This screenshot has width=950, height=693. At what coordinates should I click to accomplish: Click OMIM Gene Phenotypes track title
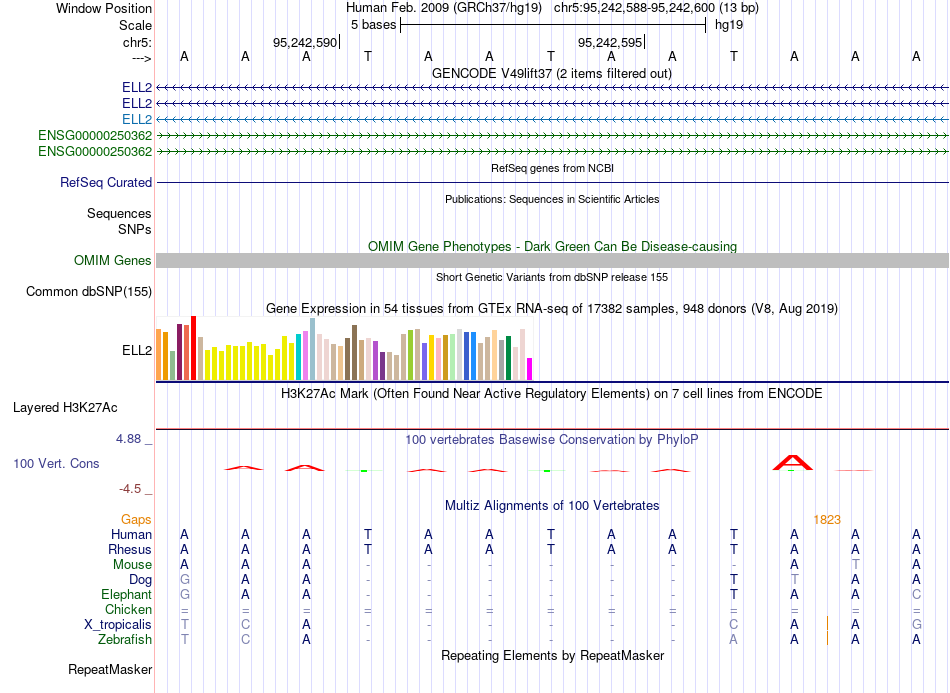552,247
